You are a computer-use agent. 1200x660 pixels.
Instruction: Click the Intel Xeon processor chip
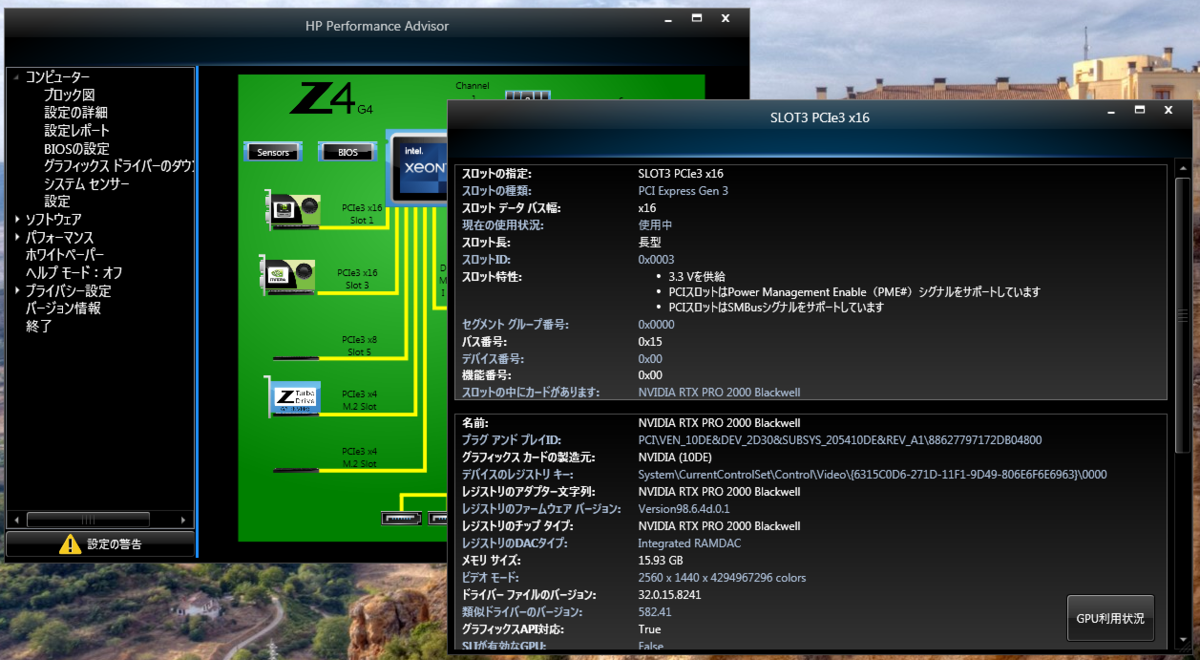pos(417,168)
